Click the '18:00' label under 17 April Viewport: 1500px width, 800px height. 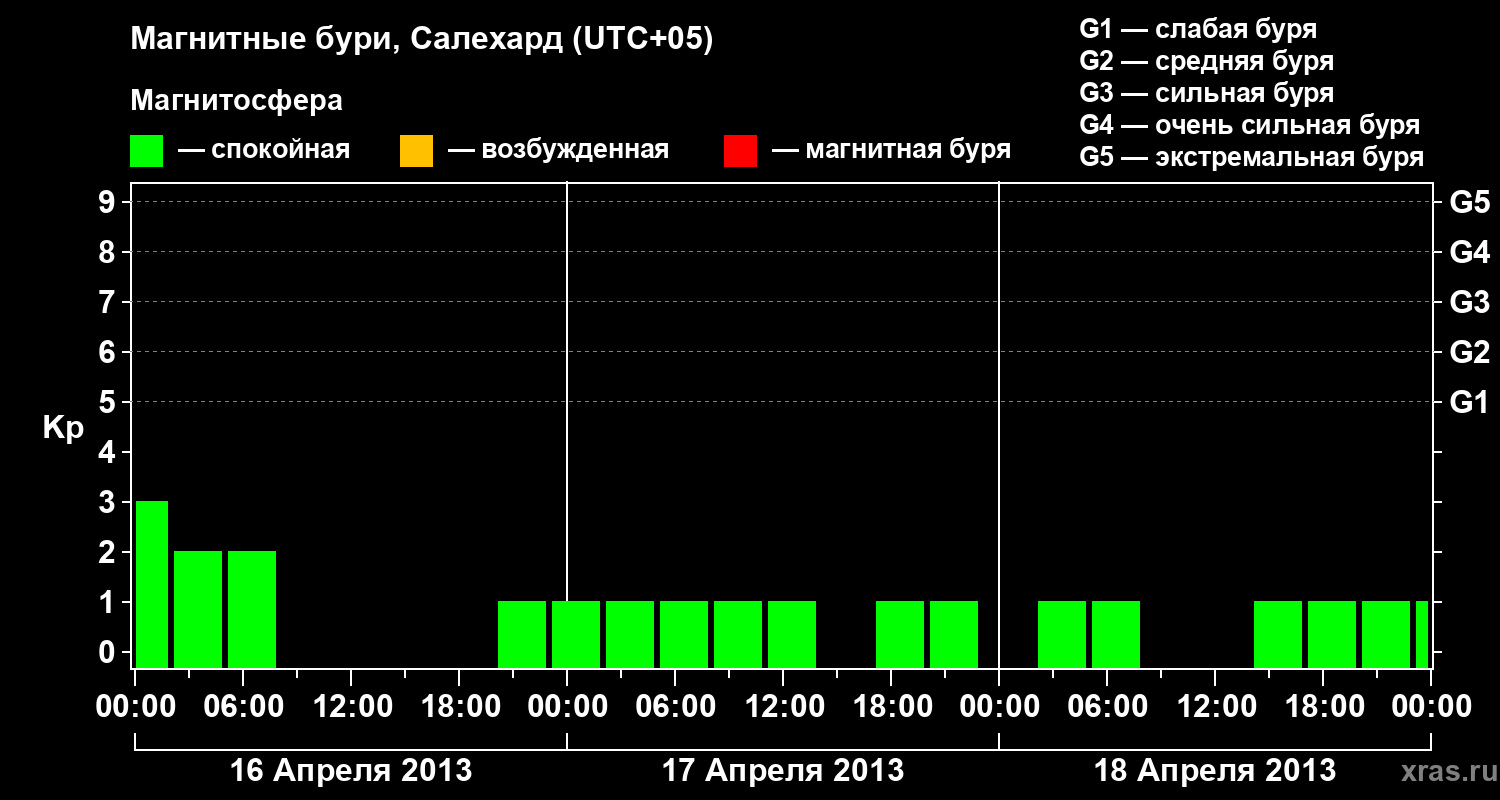[892, 706]
